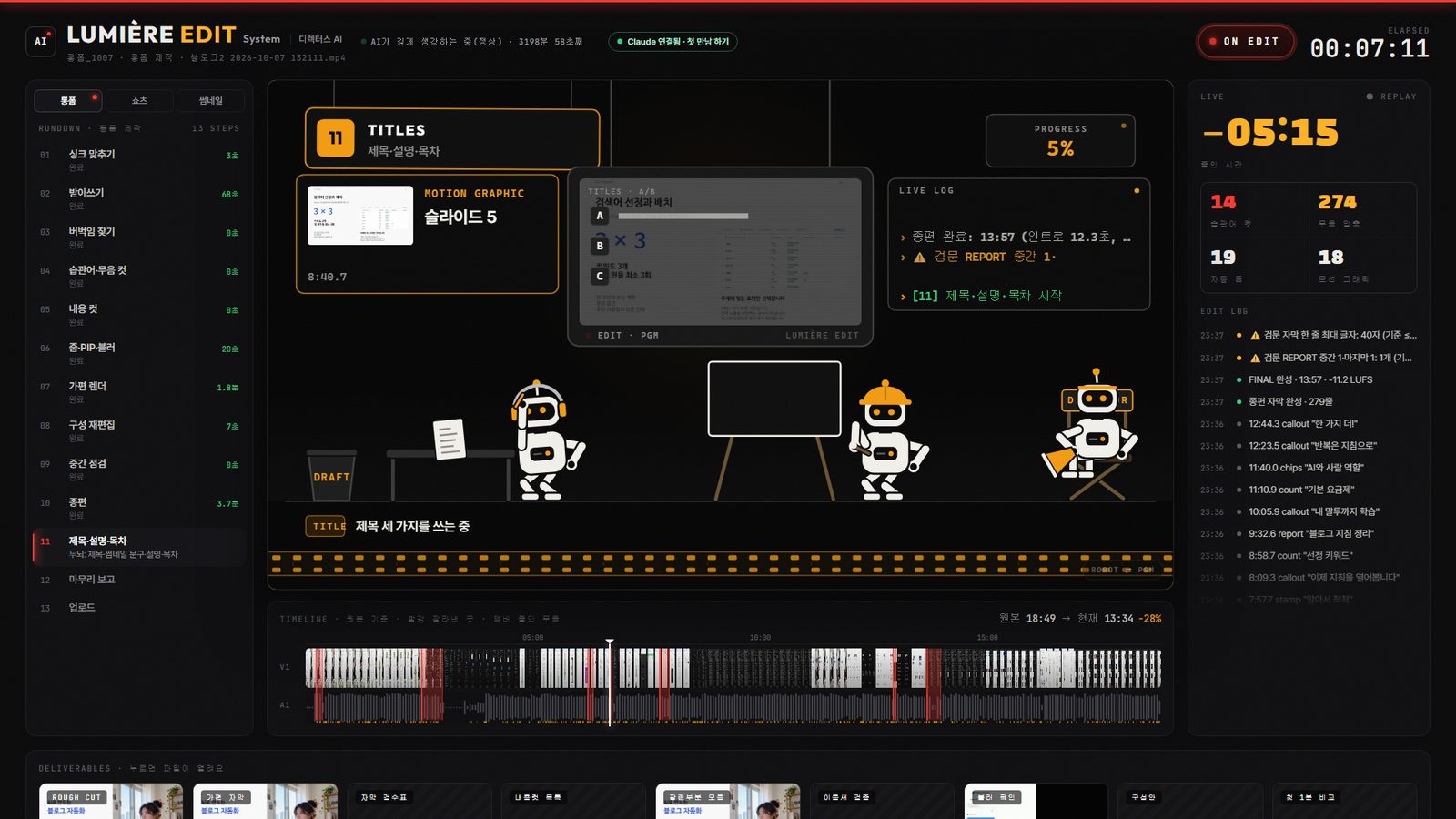Open the 이음새 검증 deliverable card
Screen dimensions: 1456x819
tap(882, 801)
